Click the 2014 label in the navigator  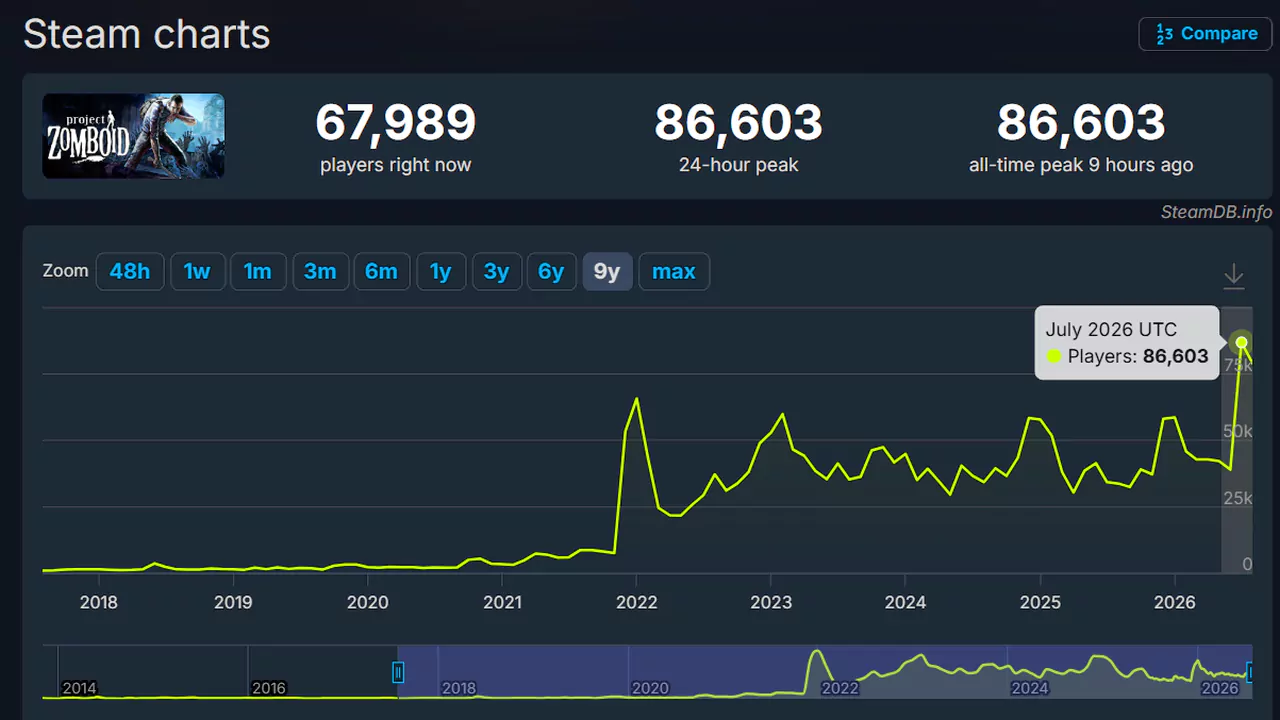(x=79, y=688)
